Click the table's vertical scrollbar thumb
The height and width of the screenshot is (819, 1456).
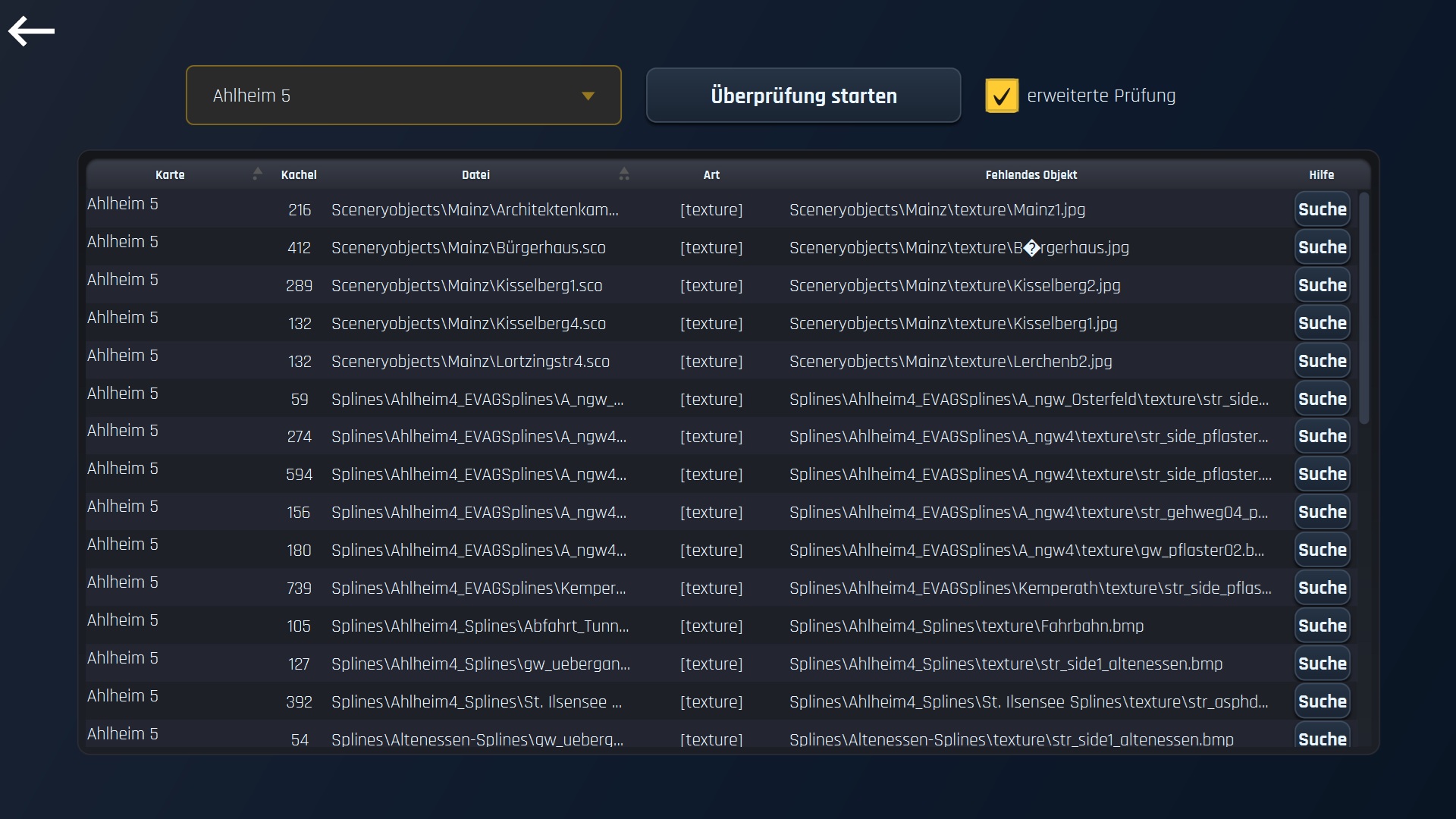click(x=1363, y=307)
